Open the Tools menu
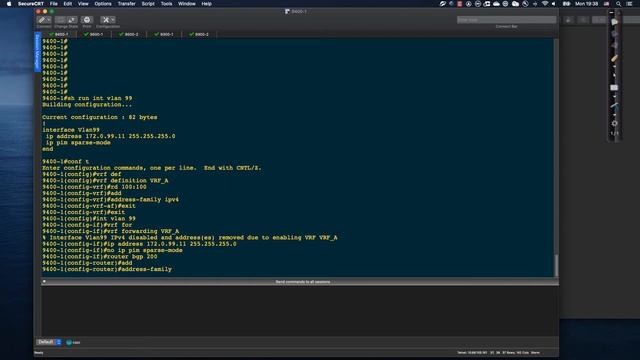 coord(167,4)
